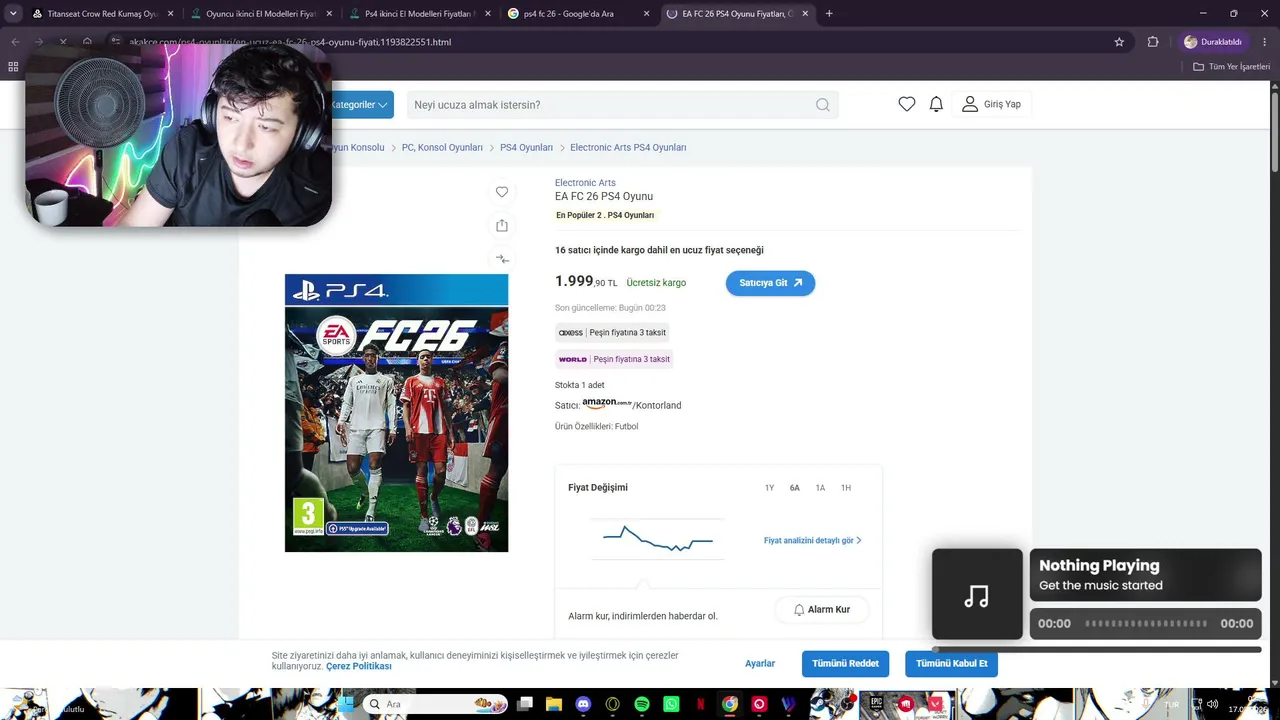1280x720 pixels.
Task: Open Epic Games from the taskbar
Action: (877, 704)
